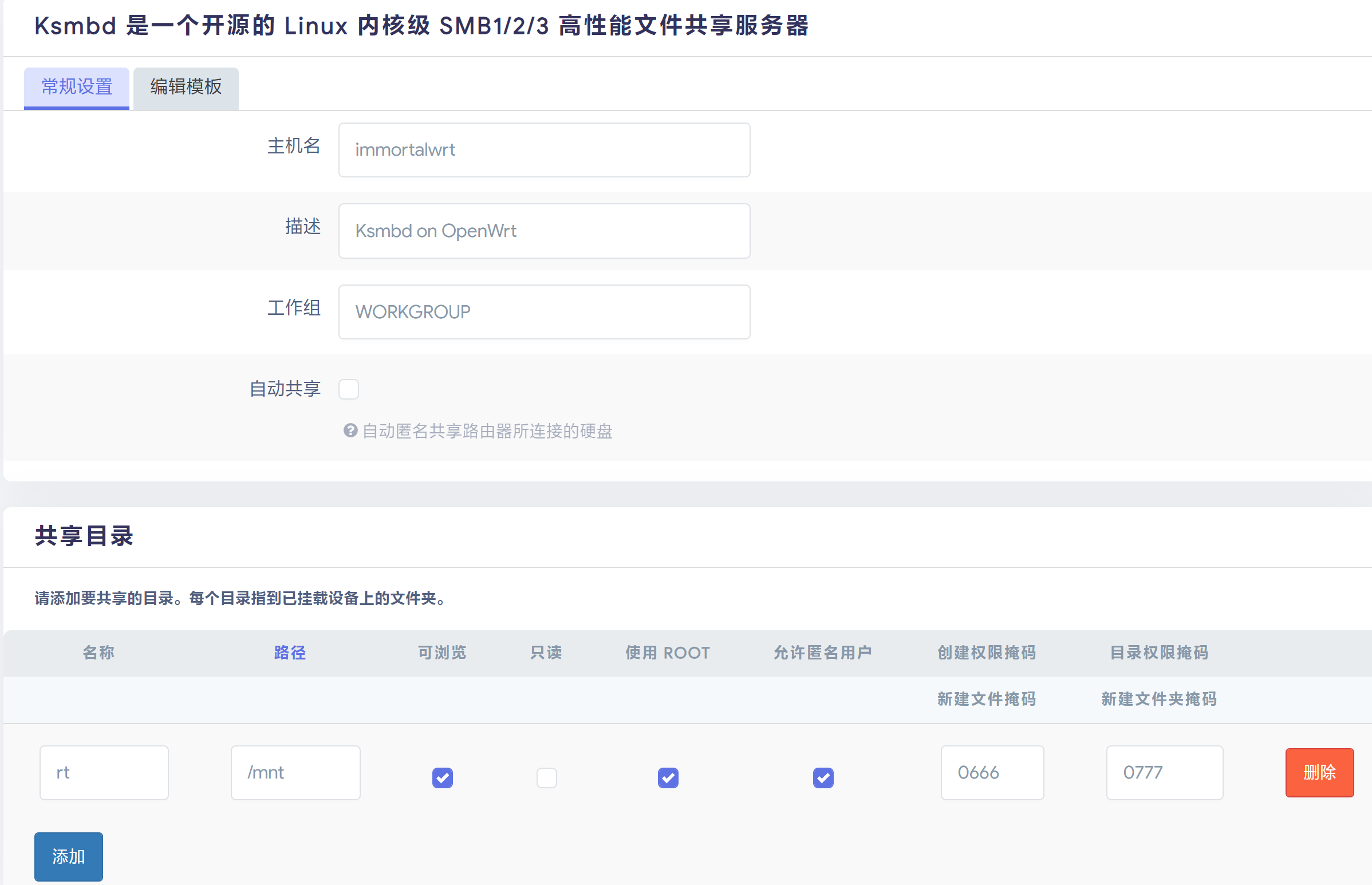Click the 路径 column header link
This screenshot has width=1372, height=885.
coord(290,653)
